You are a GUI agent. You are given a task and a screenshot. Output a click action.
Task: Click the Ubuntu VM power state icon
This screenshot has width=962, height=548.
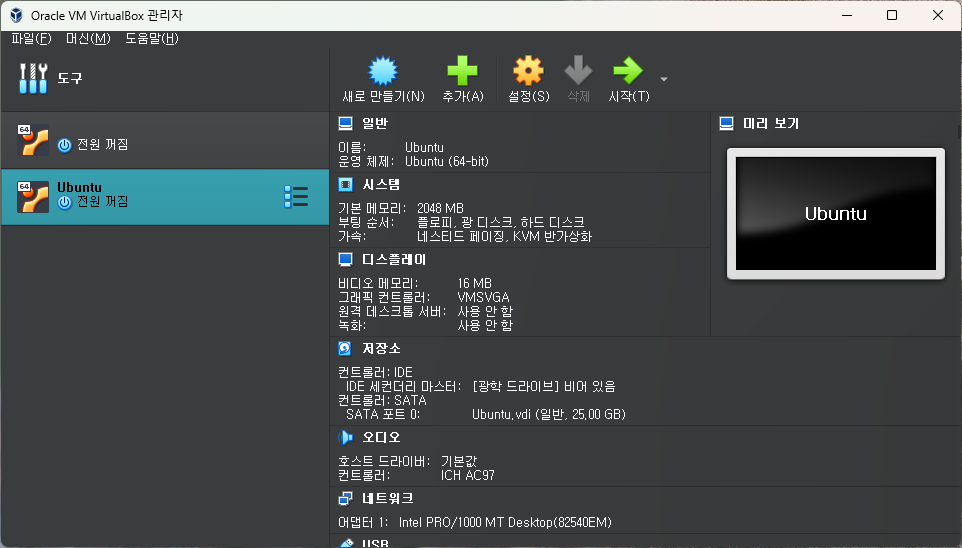pyautogui.click(x=64, y=203)
